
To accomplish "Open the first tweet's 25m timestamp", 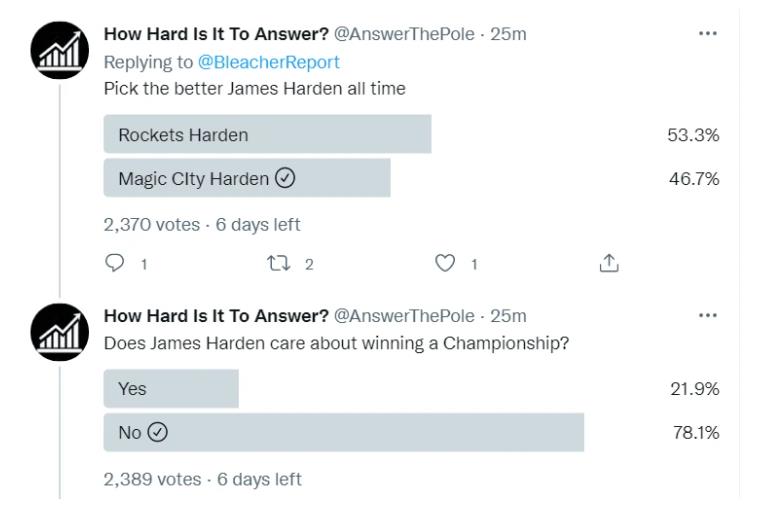I will (509, 35).
